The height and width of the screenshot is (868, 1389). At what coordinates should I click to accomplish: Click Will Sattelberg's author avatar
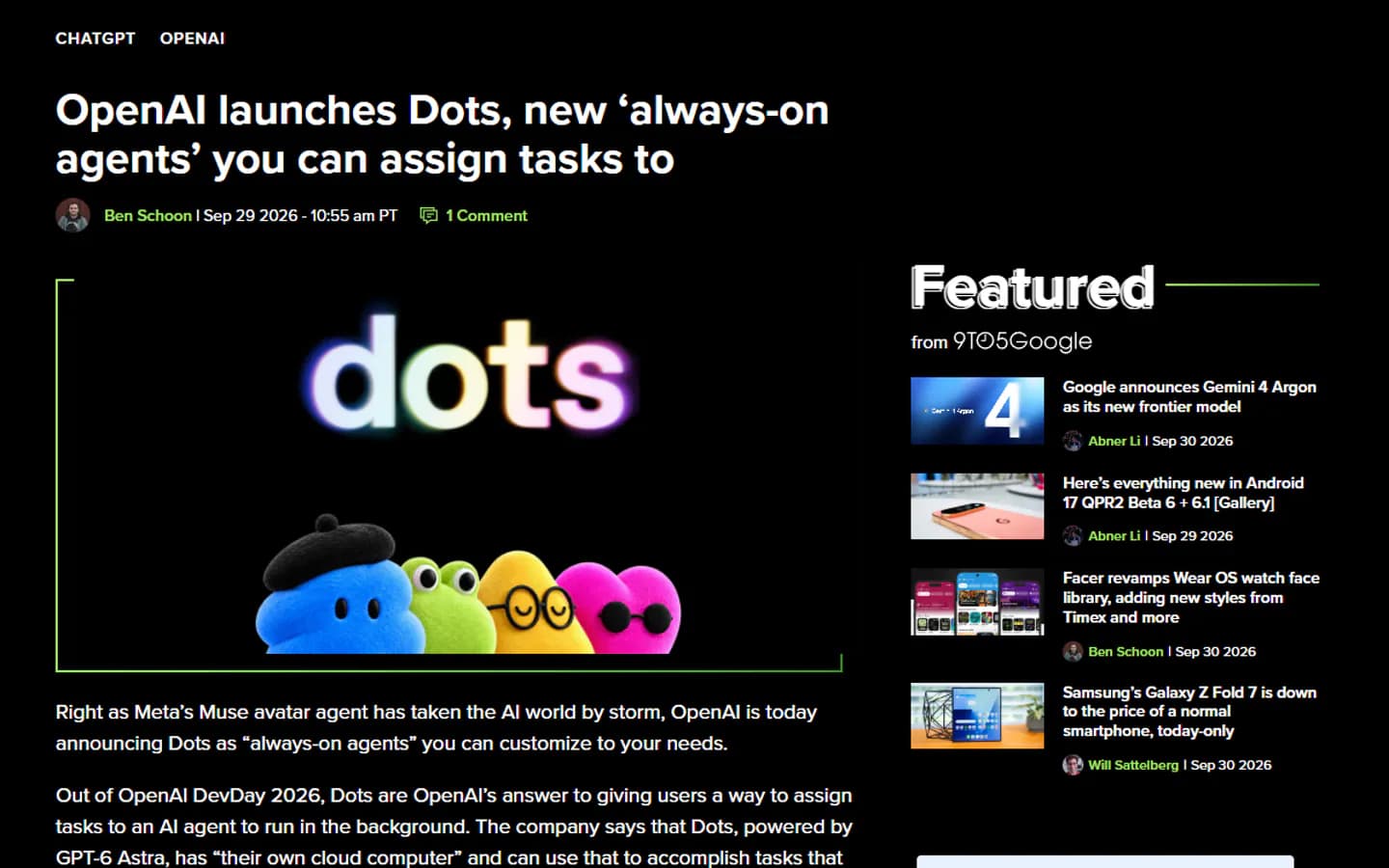(x=1073, y=765)
